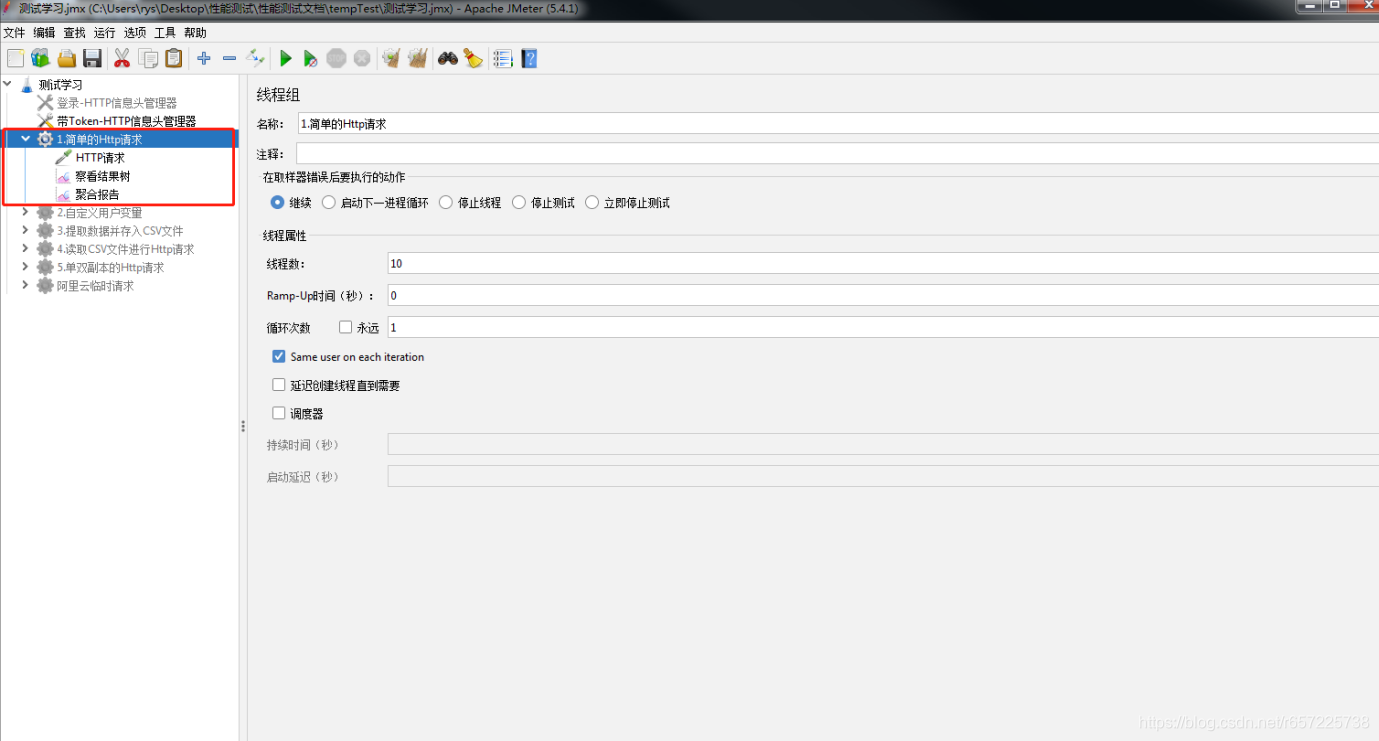The image size is (1379, 741).
Task: Select the 停止线程 radio option
Action: (446, 202)
